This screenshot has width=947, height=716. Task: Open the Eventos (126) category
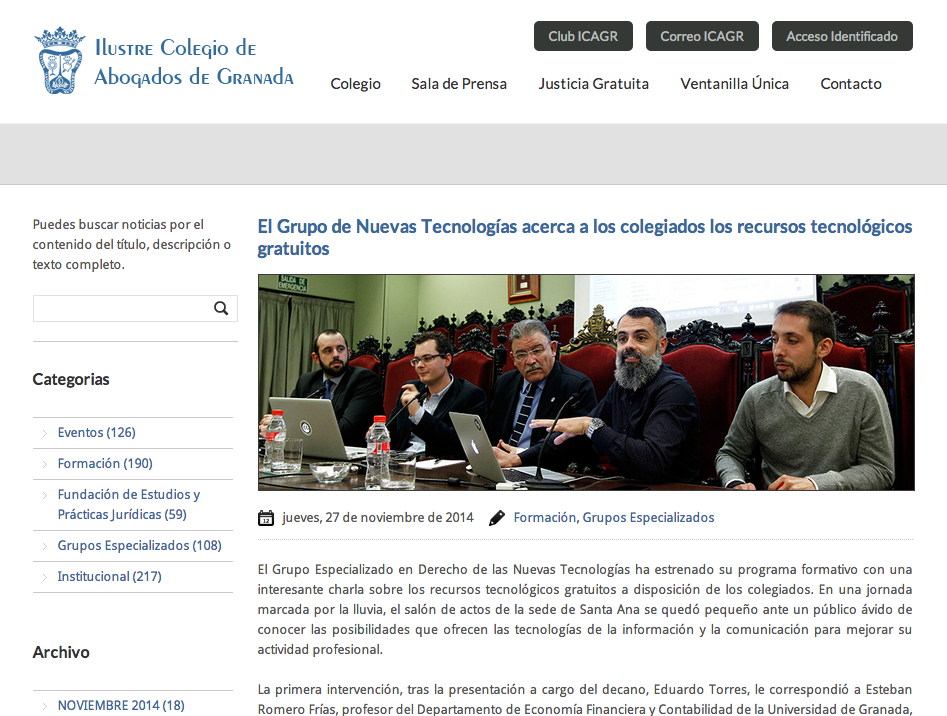click(97, 432)
